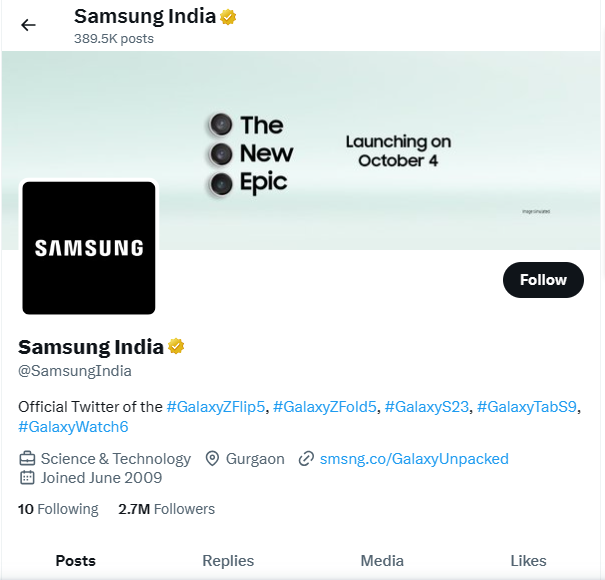Click the Samsung profile picture
605x580 pixels.
click(x=89, y=247)
